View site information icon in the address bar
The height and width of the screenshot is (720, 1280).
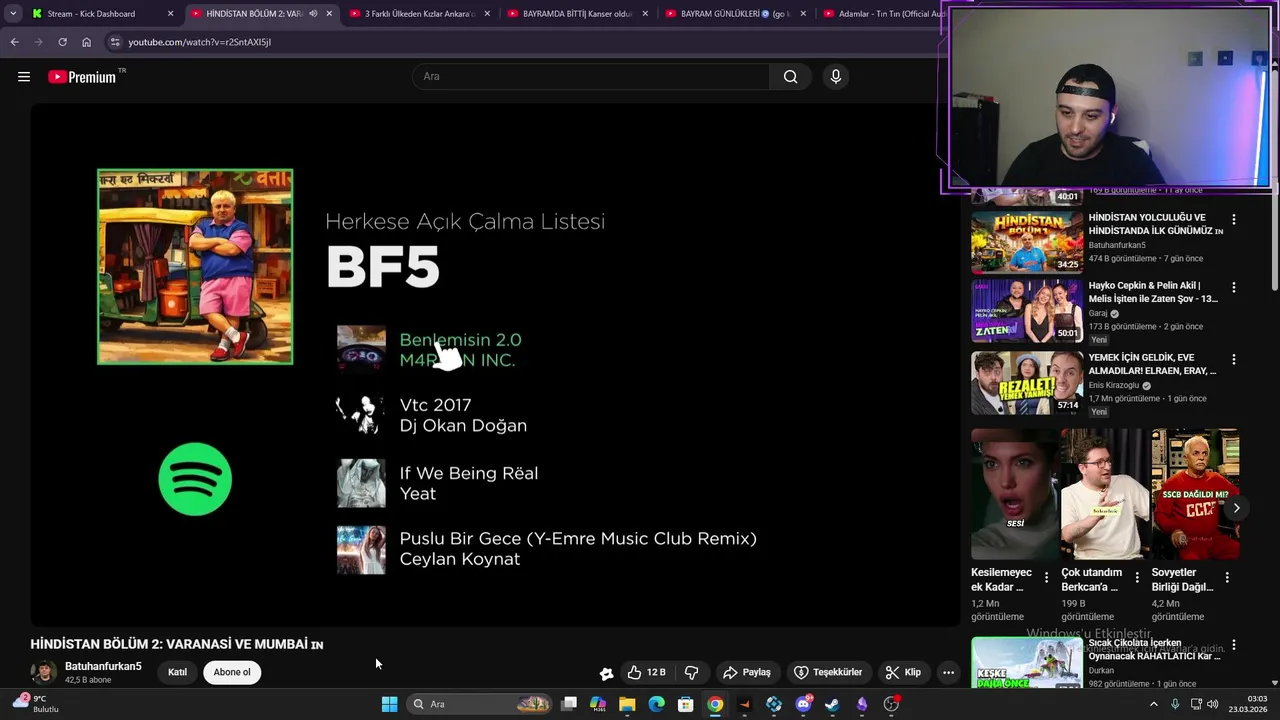[115, 42]
